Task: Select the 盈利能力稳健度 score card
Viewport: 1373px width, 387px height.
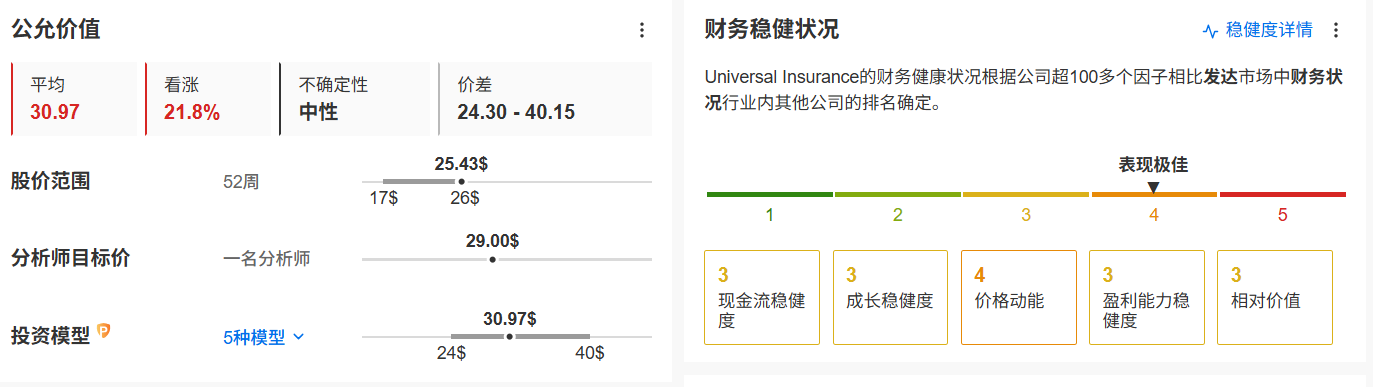Action: coord(1146,297)
